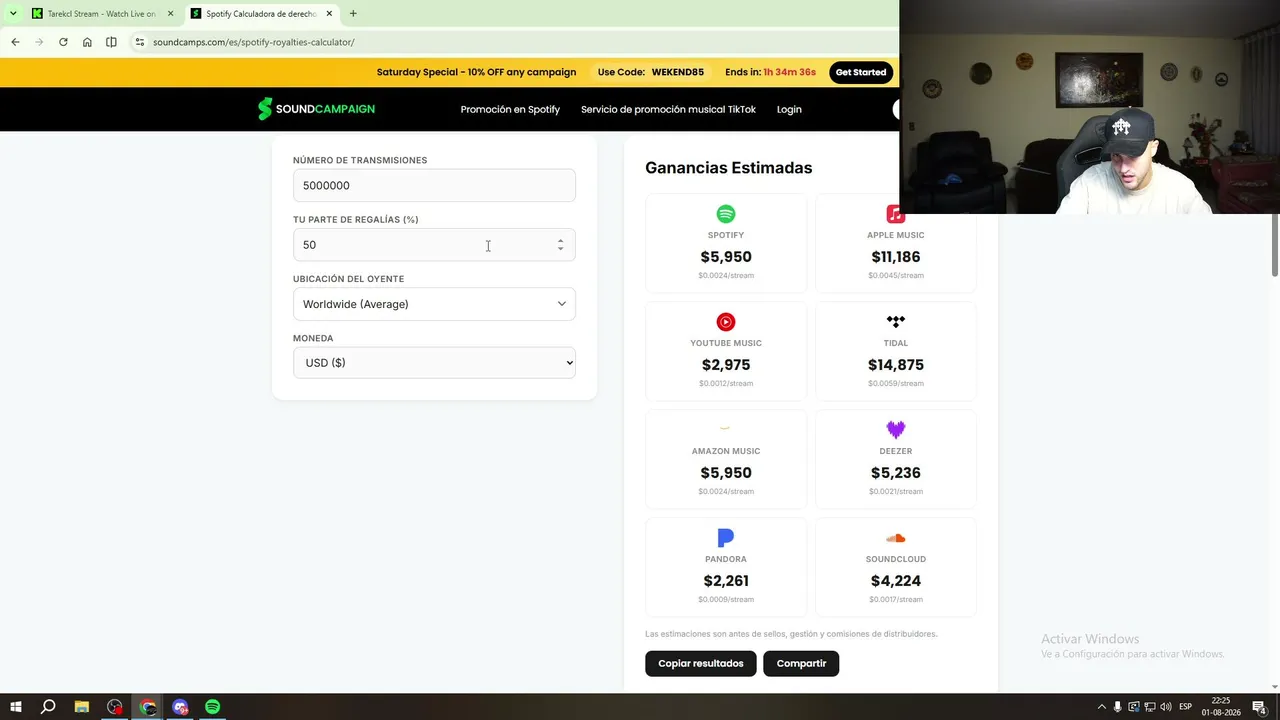The image size is (1280, 720).
Task: Click the microphone icon in system tray
Action: click(1118, 707)
